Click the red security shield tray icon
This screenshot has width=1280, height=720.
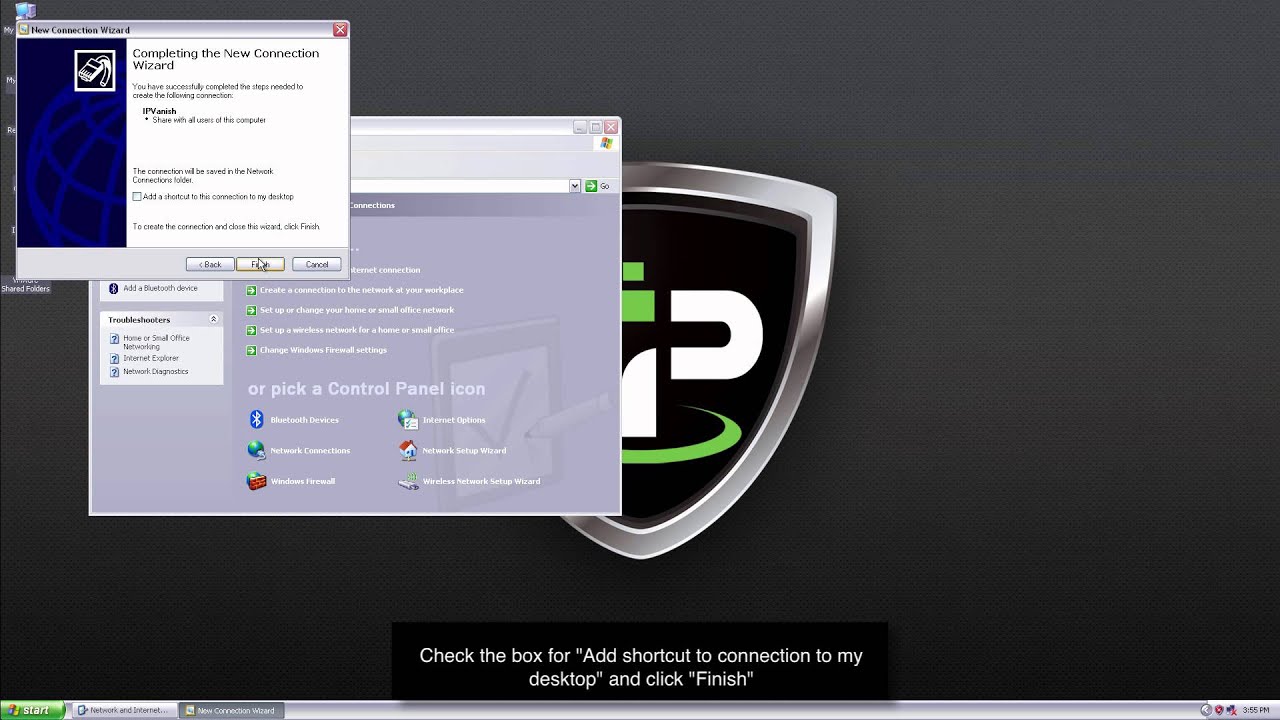coord(1219,710)
